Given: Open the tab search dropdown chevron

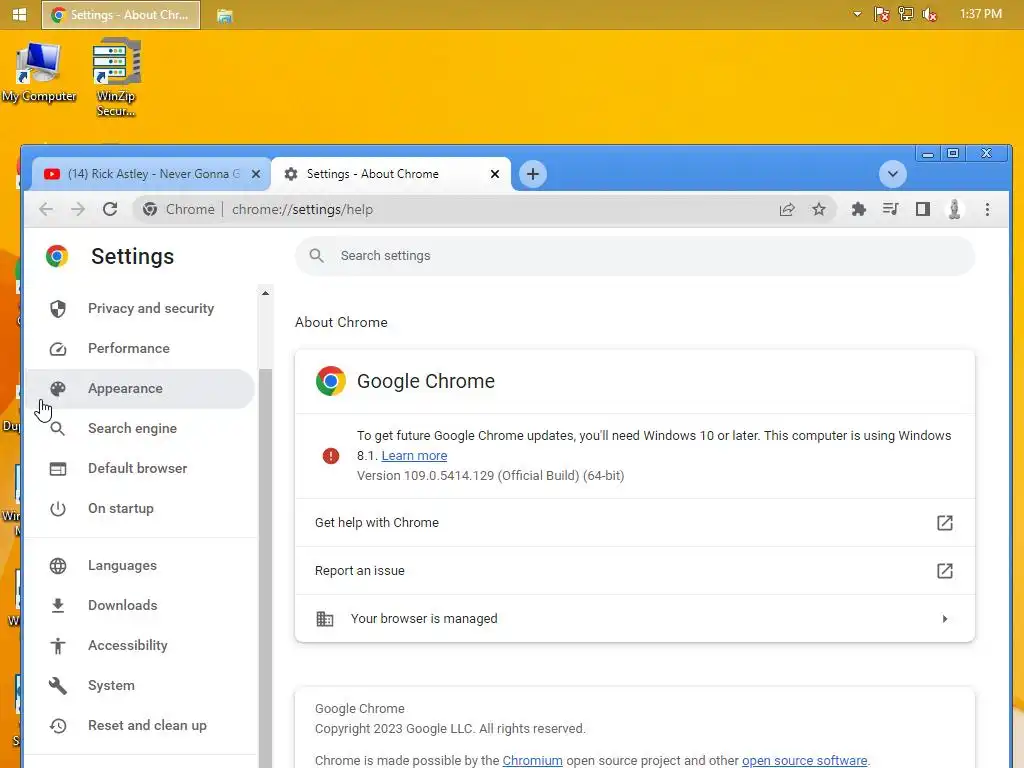Looking at the screenshot, I should 892,174.
